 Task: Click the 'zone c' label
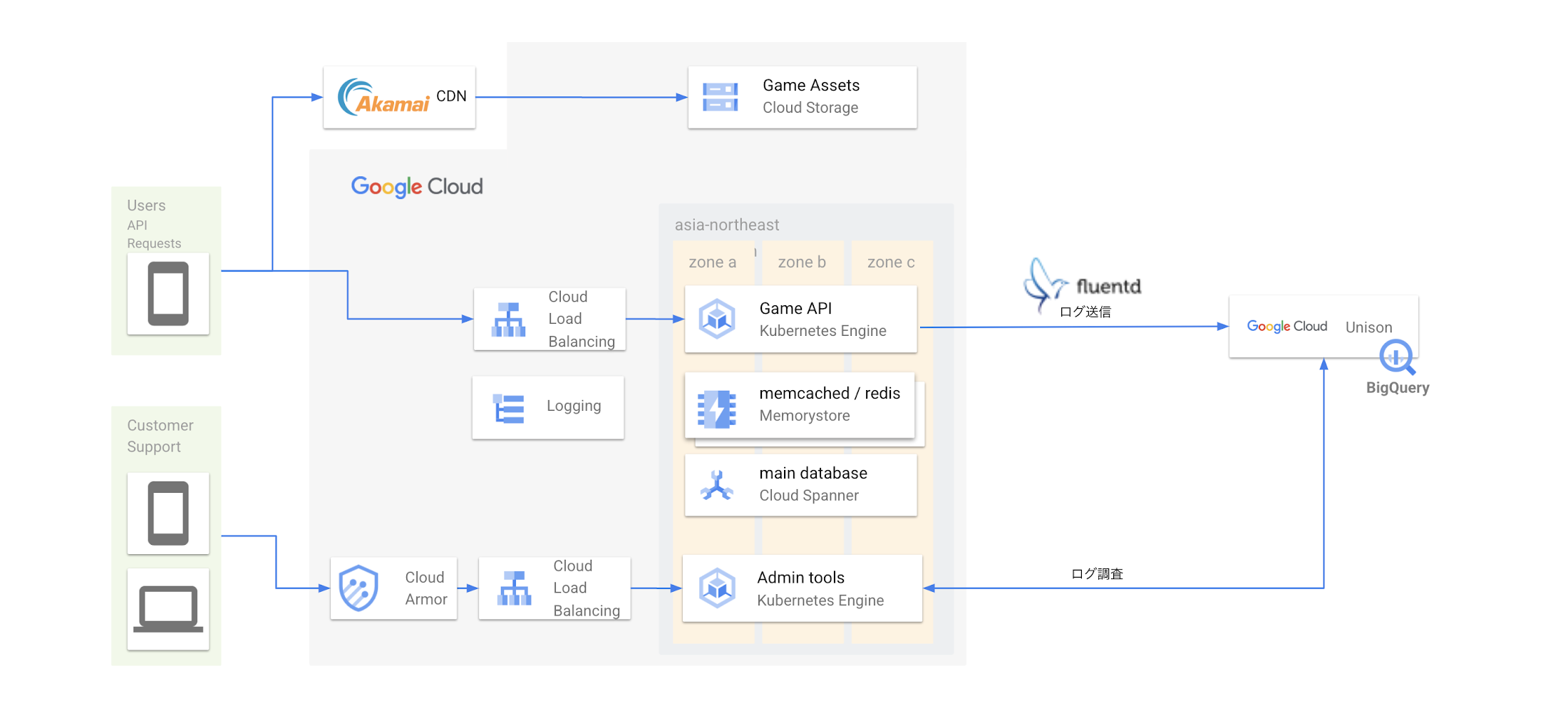[891, 262]
